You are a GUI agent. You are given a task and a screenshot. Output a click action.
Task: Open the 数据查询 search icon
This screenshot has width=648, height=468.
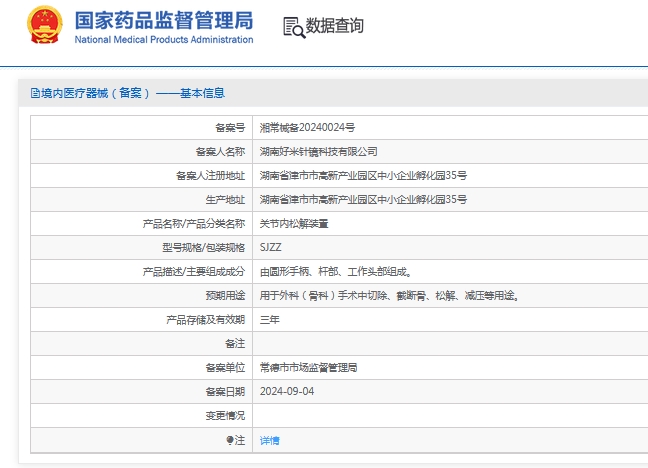point(294,27)
